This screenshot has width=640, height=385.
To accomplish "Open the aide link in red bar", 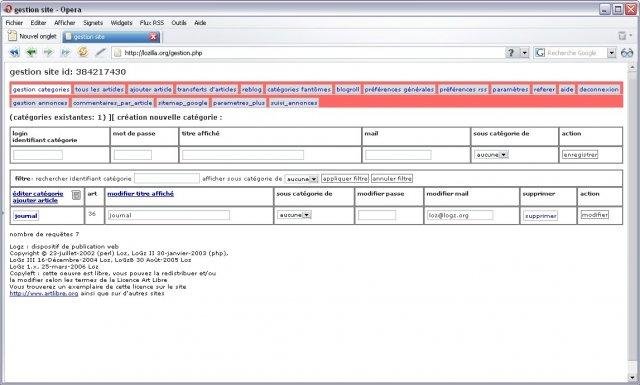I will [567, 89].
